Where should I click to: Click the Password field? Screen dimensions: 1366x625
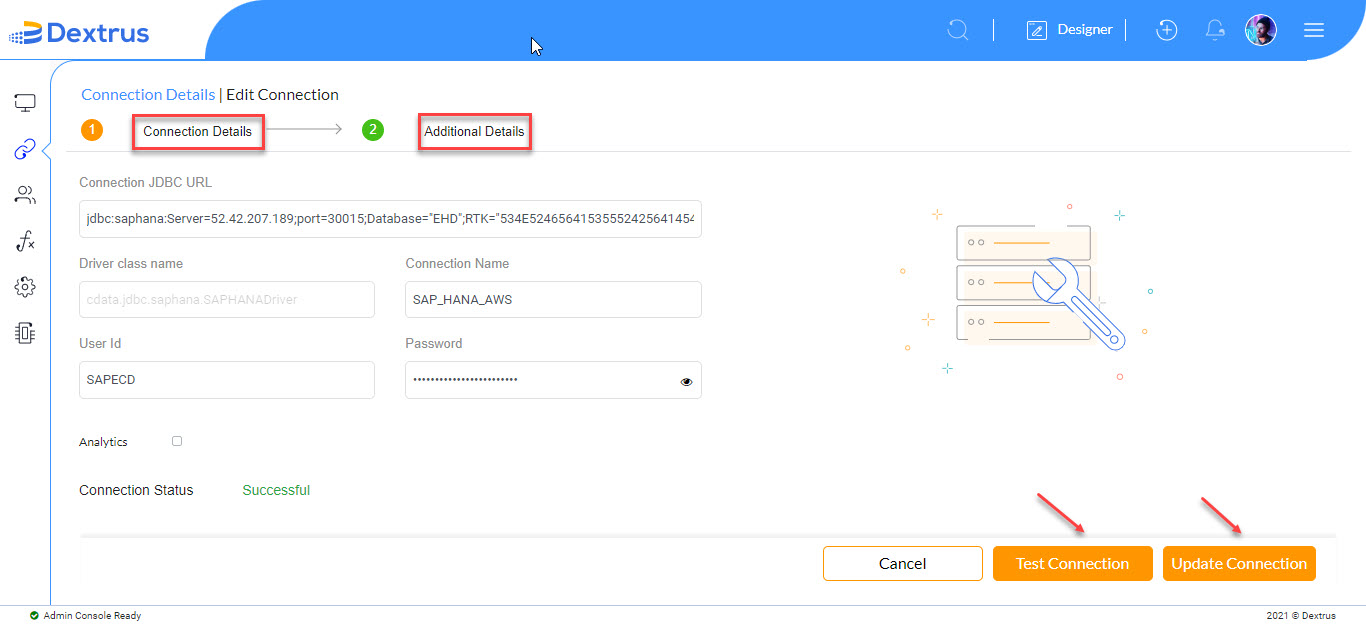(x=553, y=380)
